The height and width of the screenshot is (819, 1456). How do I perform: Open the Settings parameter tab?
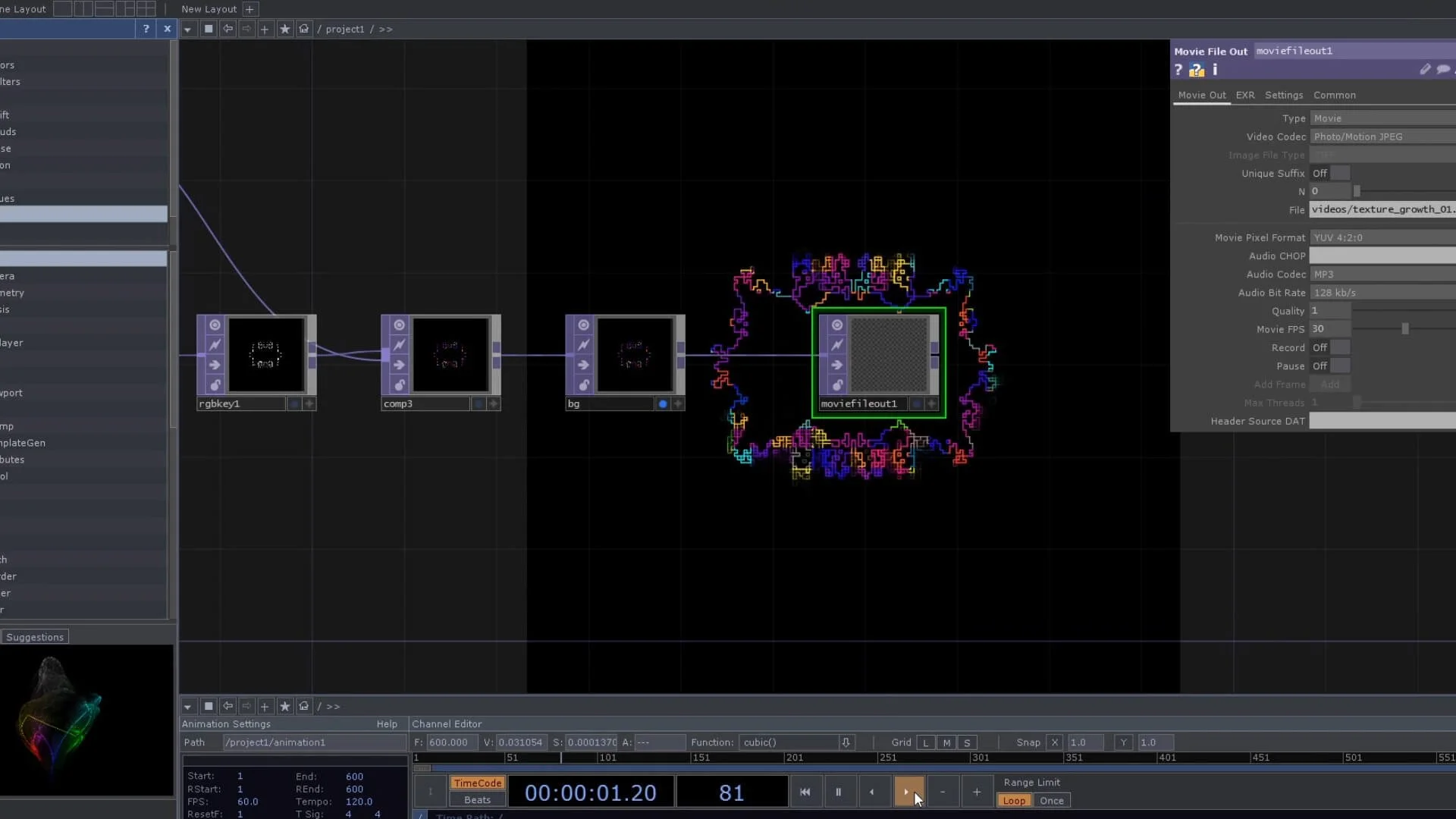coord(1283,95)
